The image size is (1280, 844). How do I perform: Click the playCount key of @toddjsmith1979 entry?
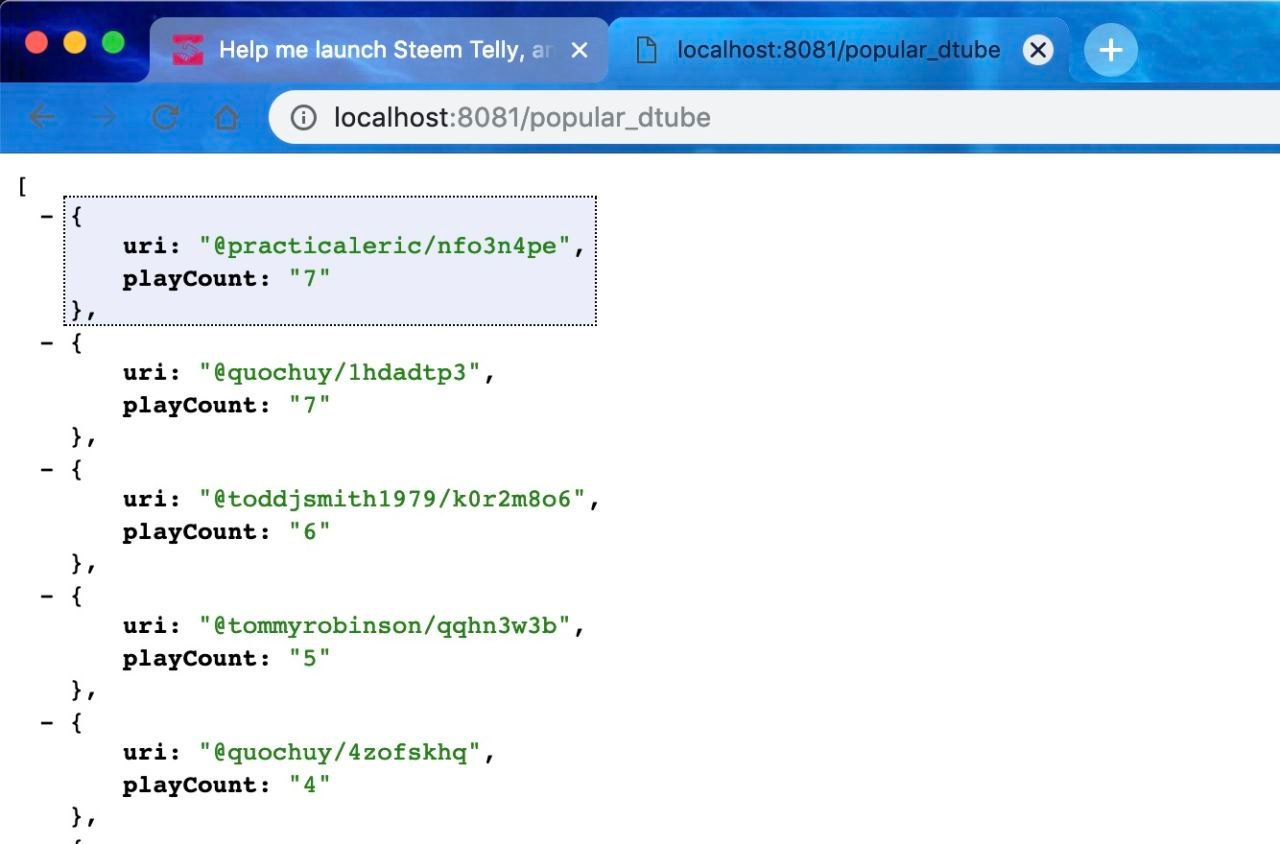pos(197,532)
